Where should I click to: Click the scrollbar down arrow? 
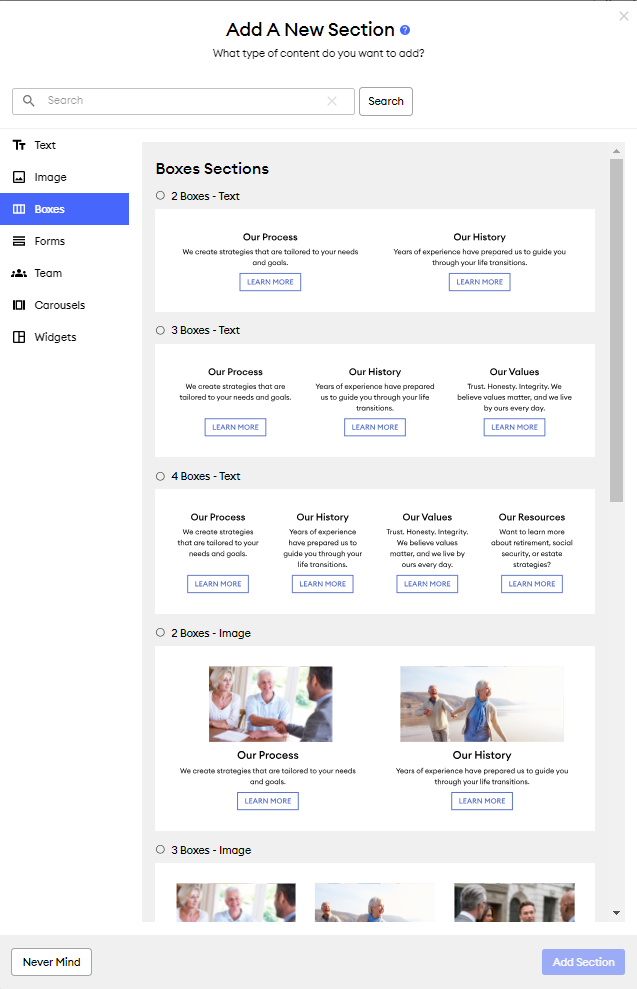(x=616, y=913)
